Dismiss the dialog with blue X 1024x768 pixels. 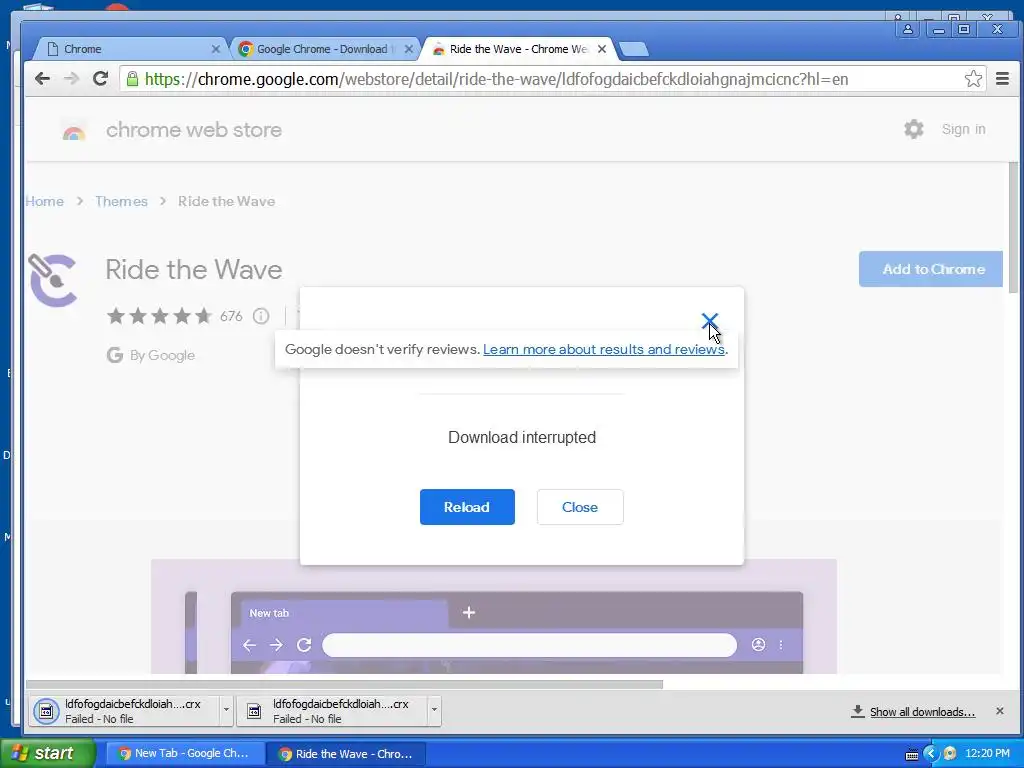tap(709, 321)
